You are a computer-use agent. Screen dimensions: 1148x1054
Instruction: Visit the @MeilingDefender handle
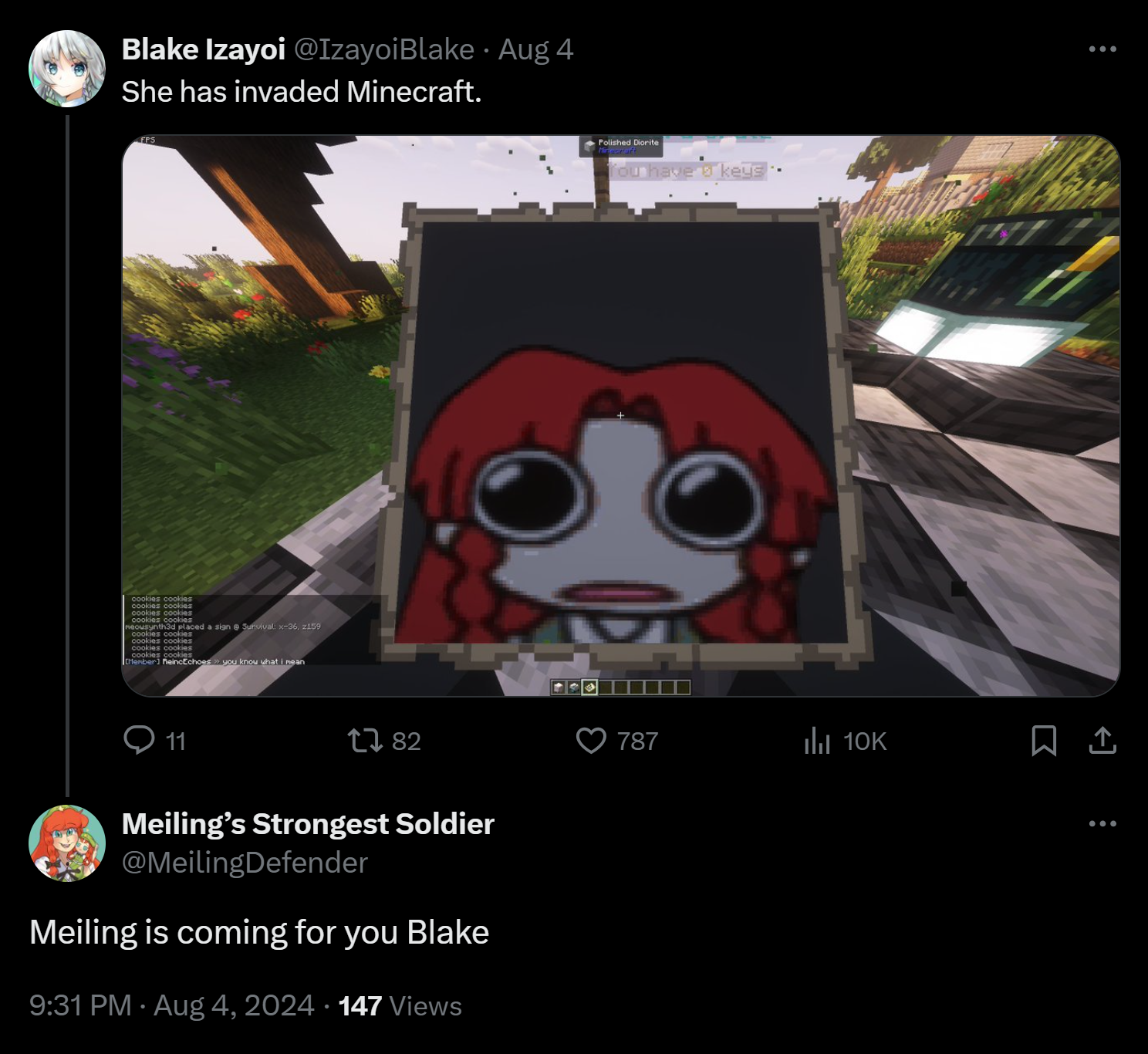(245, 863)
